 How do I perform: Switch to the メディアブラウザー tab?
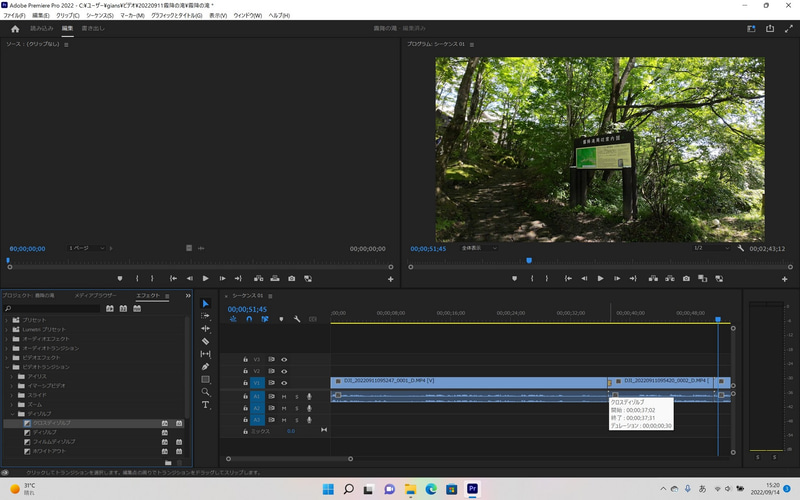coord(95,296)
